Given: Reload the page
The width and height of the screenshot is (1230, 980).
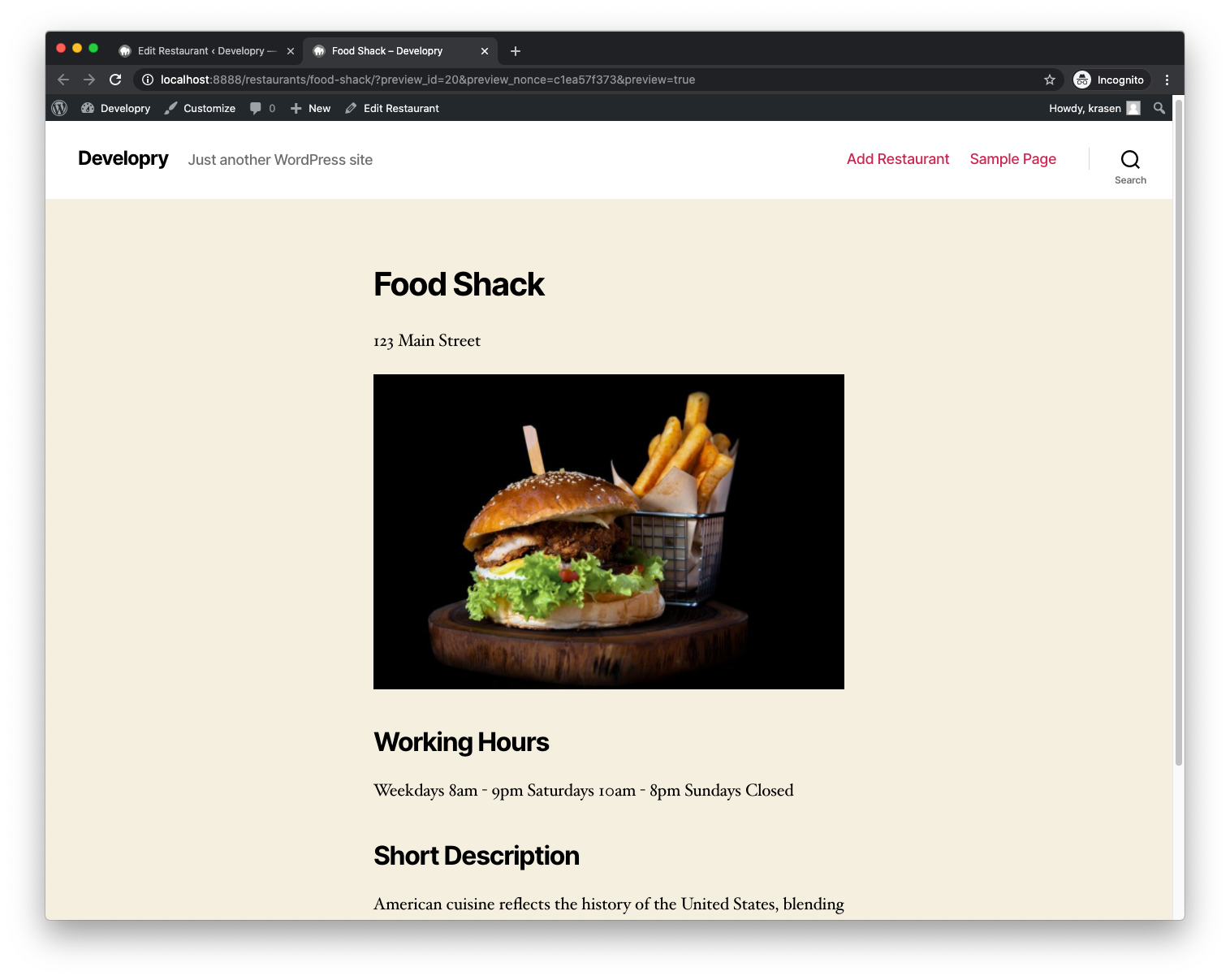Looking at the screenshot, I should 115,80.
